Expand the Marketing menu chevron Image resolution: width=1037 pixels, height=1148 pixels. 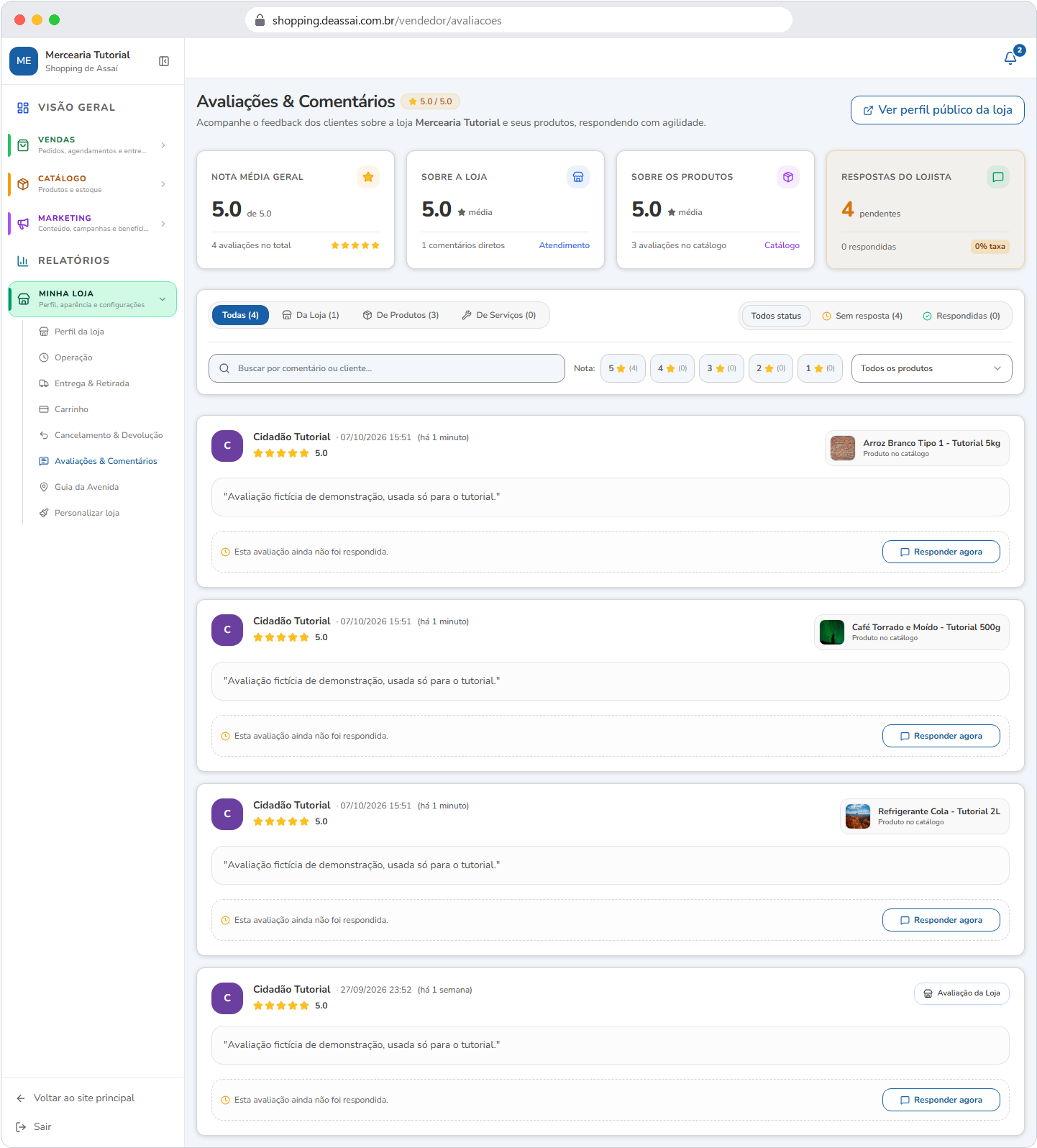point(163,224)
